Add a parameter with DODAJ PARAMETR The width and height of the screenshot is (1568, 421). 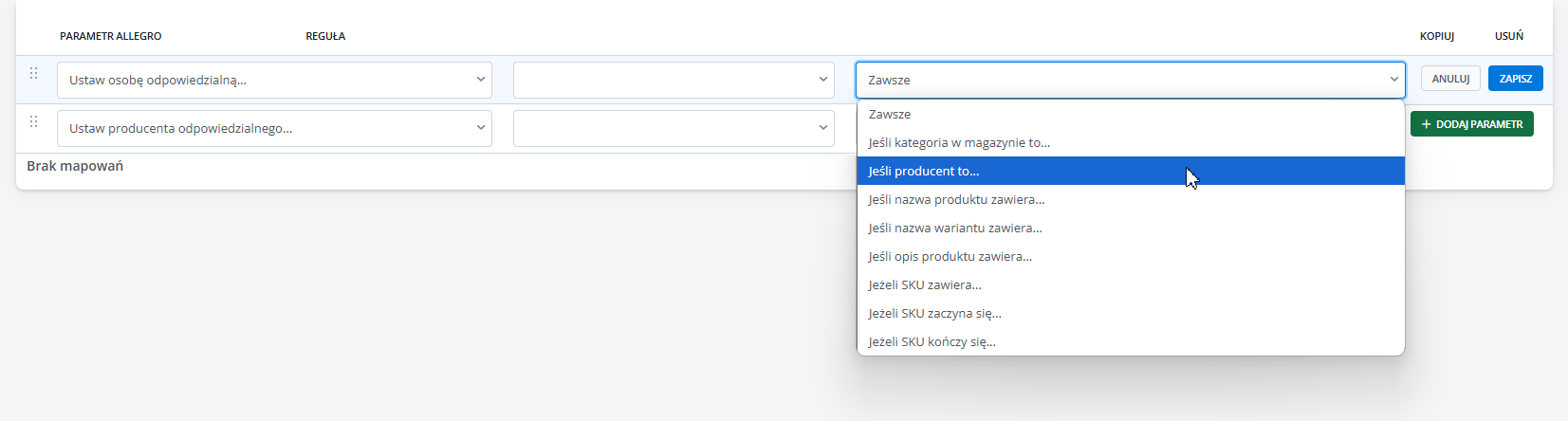pos(1472,124)
